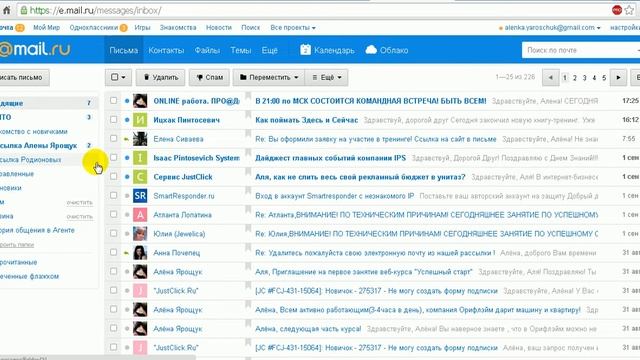Select checkbox for Анна Почепец email
This screenshot has height=360, width=640.
[x=113, y=252]
